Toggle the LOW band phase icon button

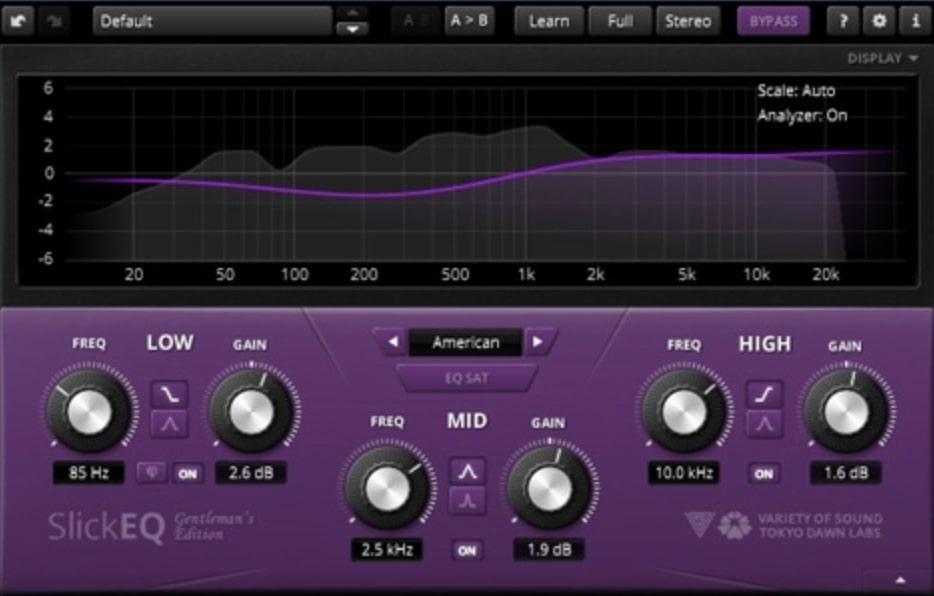tap(152, 473)
